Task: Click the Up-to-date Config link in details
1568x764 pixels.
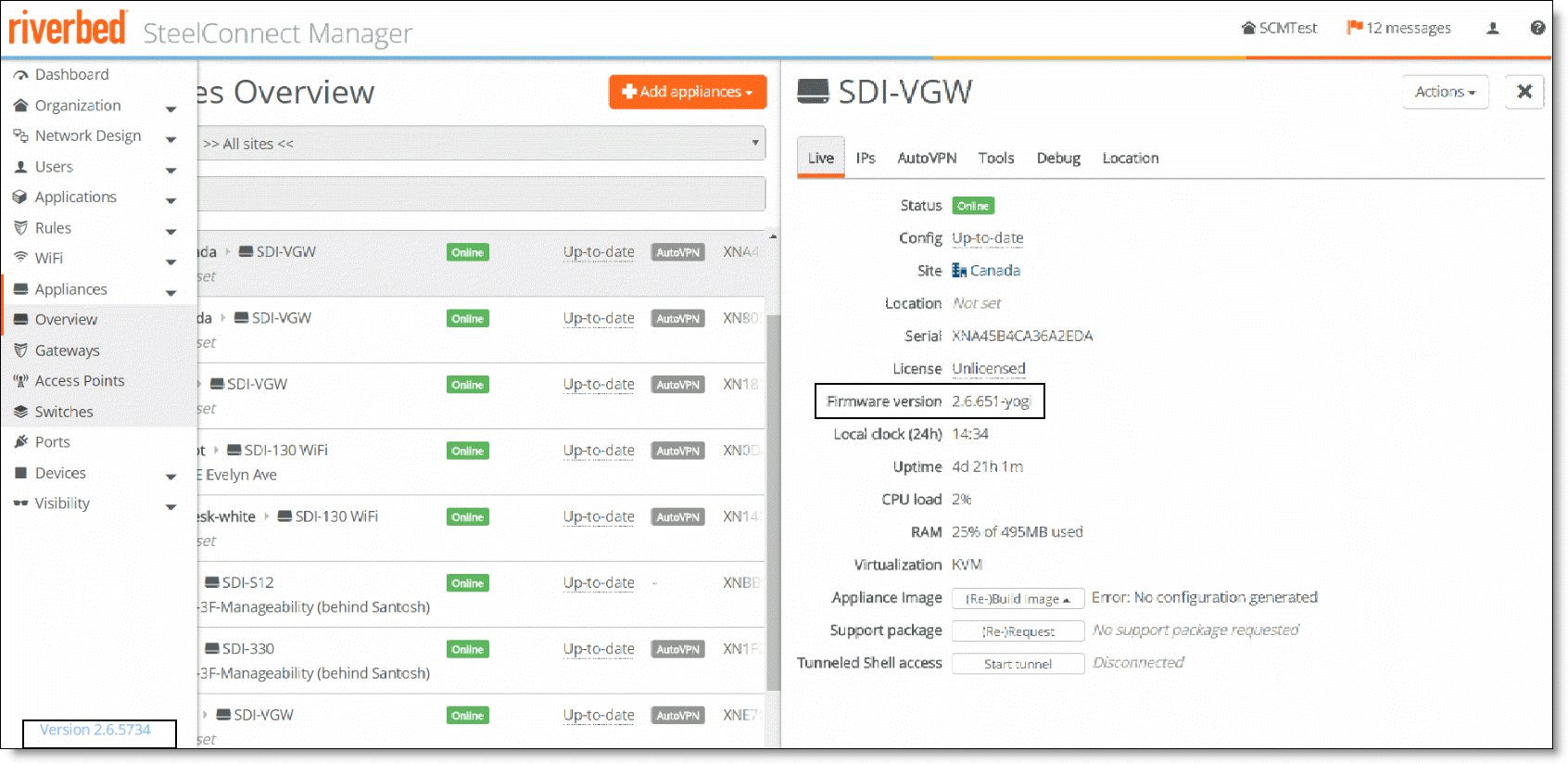Action: click(x=988, y=238)
